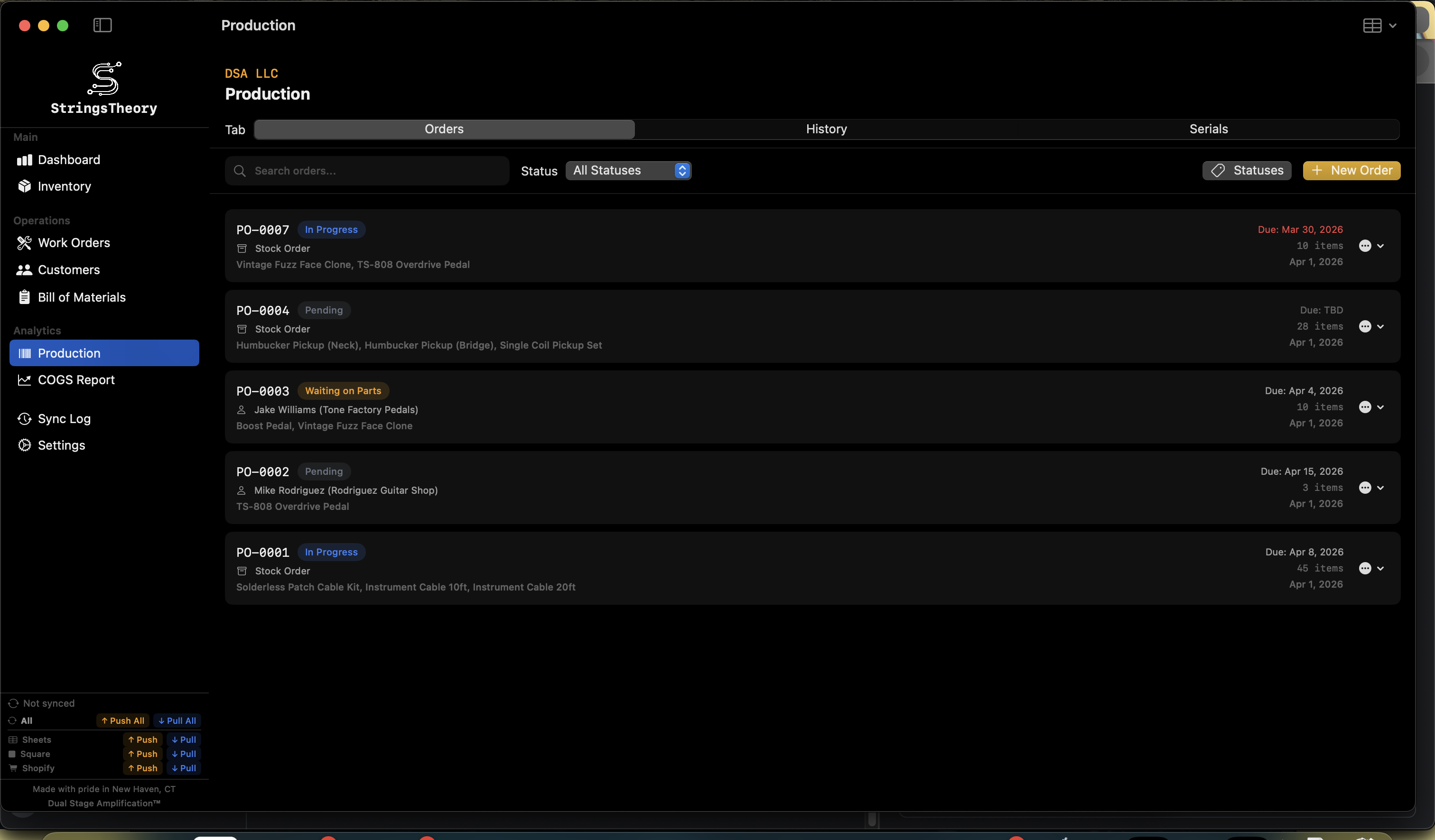Select the Customers people icon

pos(25,270)
